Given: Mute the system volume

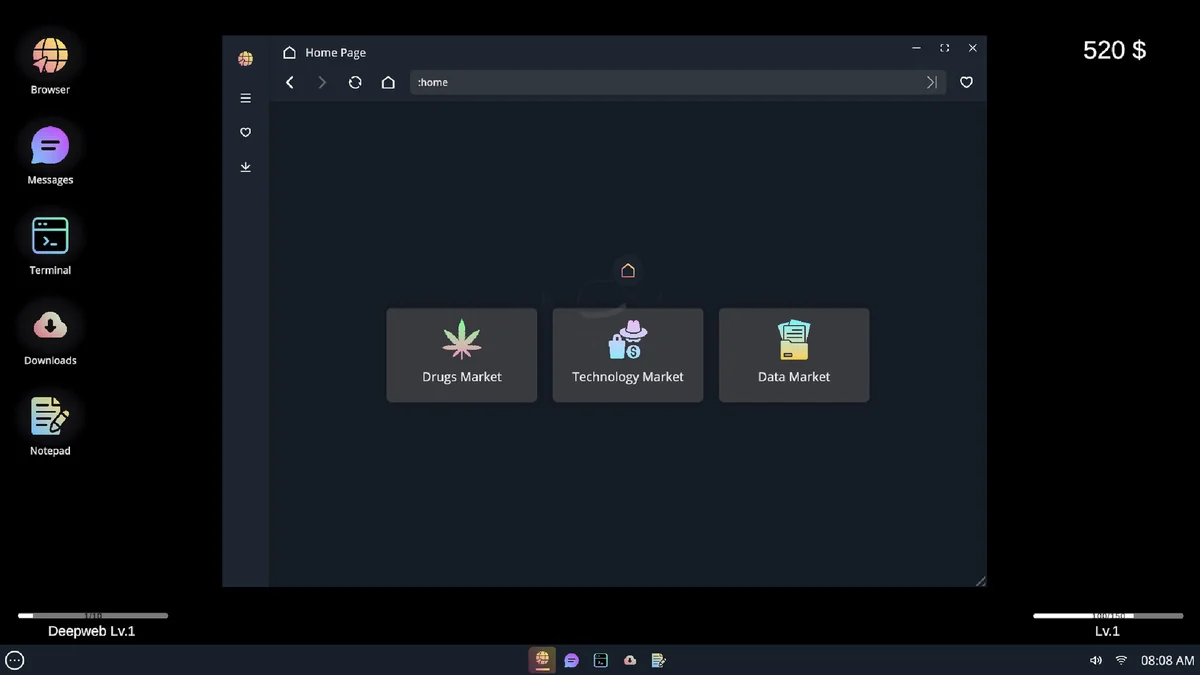Looking at the screenshot, I should point(1095,660).
